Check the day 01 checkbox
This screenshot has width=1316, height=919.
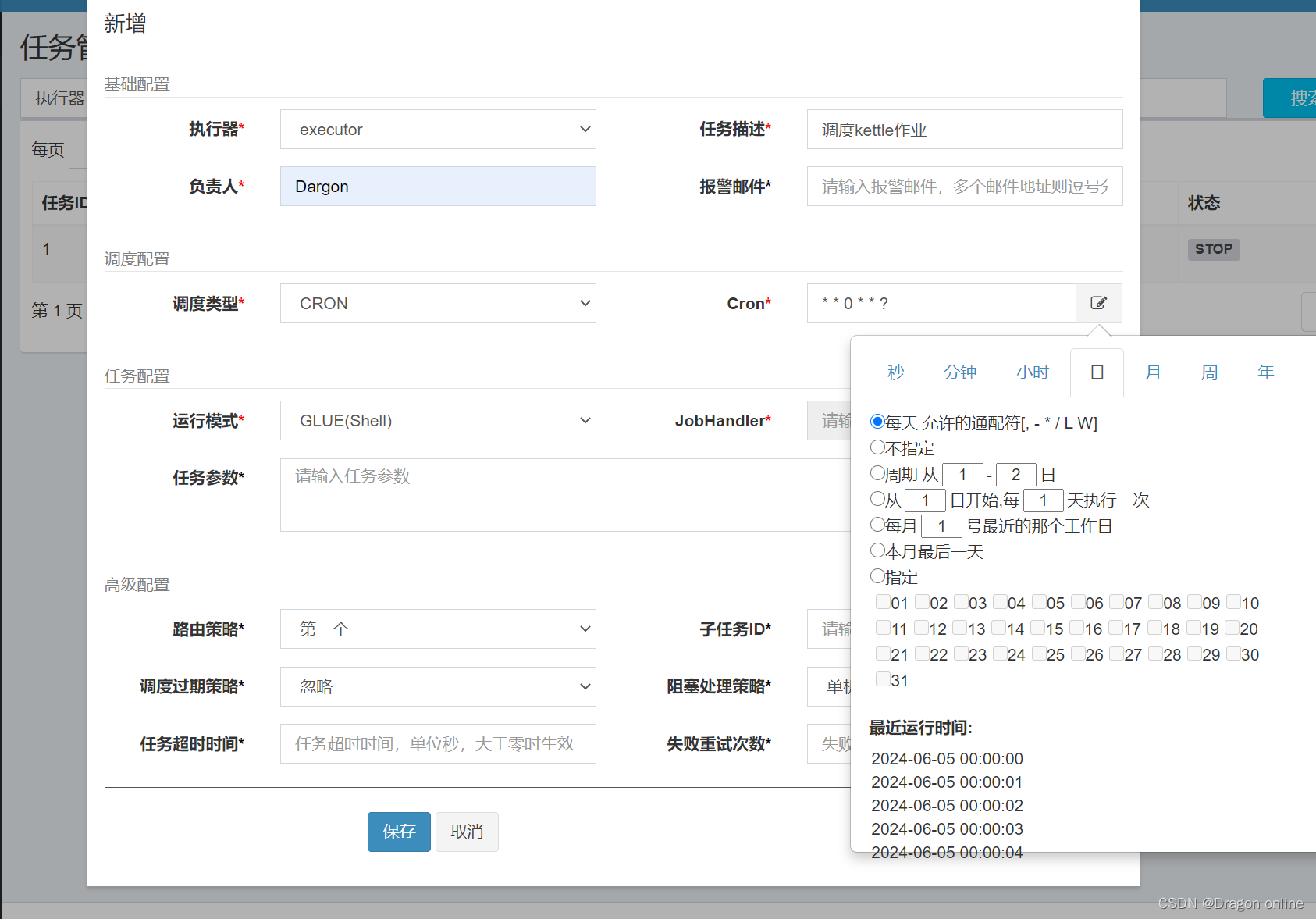pos(883,602)
